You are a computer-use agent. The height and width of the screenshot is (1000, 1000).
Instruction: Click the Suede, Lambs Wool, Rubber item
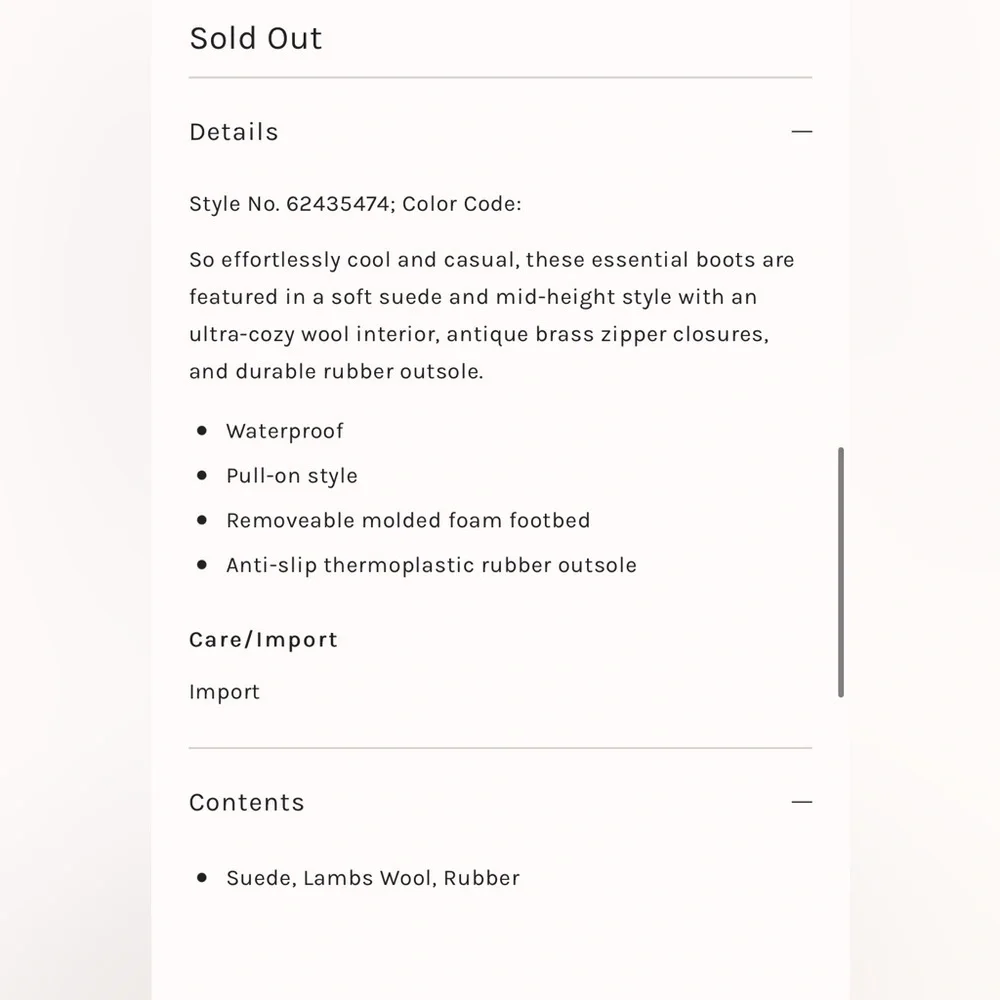click(x=373, y=878)
